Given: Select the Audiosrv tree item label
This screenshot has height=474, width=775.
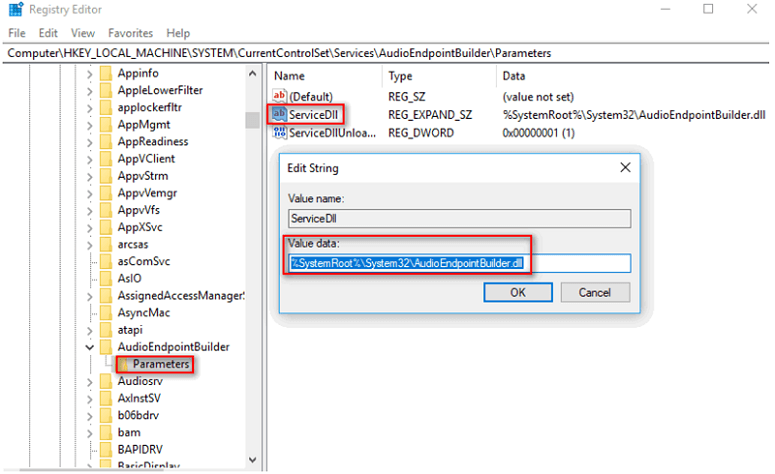Looking at the screenshot, I should 140,381.
